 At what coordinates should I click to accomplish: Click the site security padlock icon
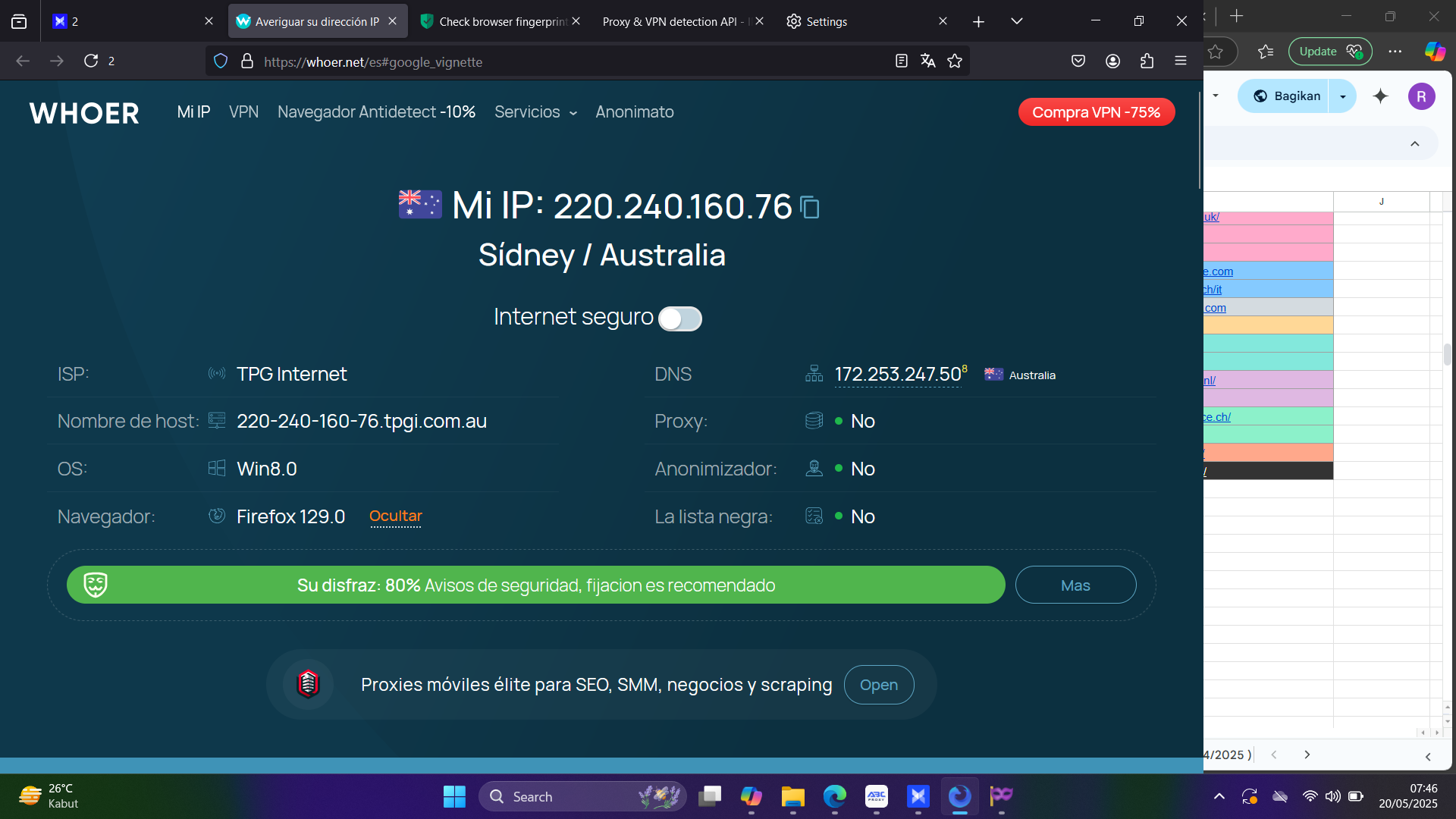tap(246, 61)
